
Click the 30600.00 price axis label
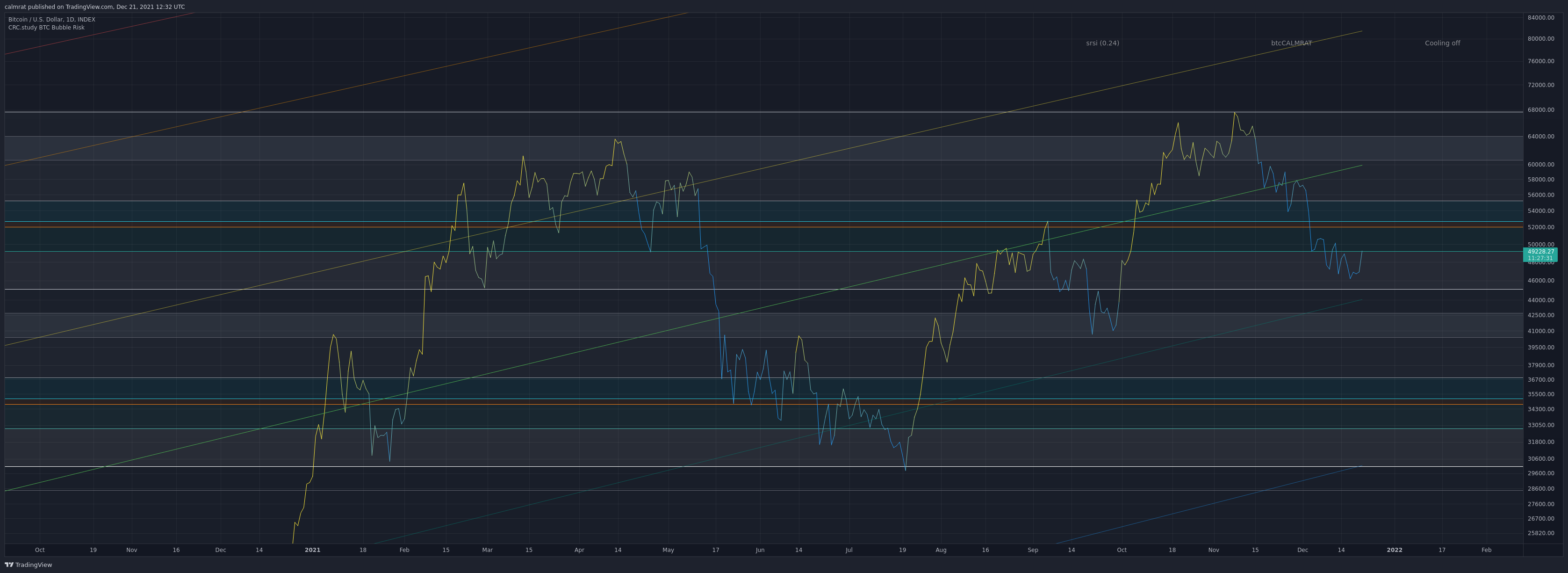[1540, 458]
